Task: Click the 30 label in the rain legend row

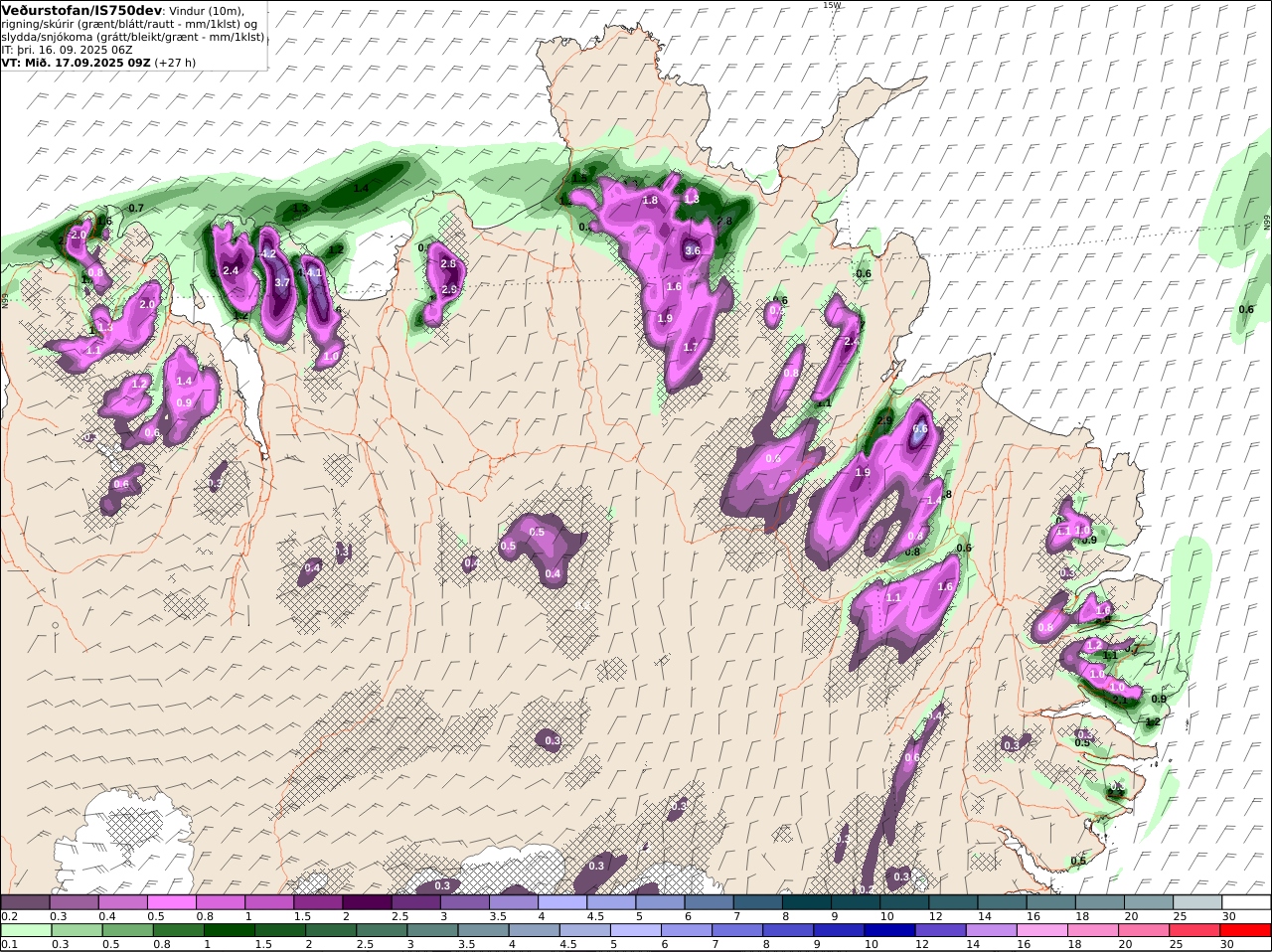Action: [1226, 944]
